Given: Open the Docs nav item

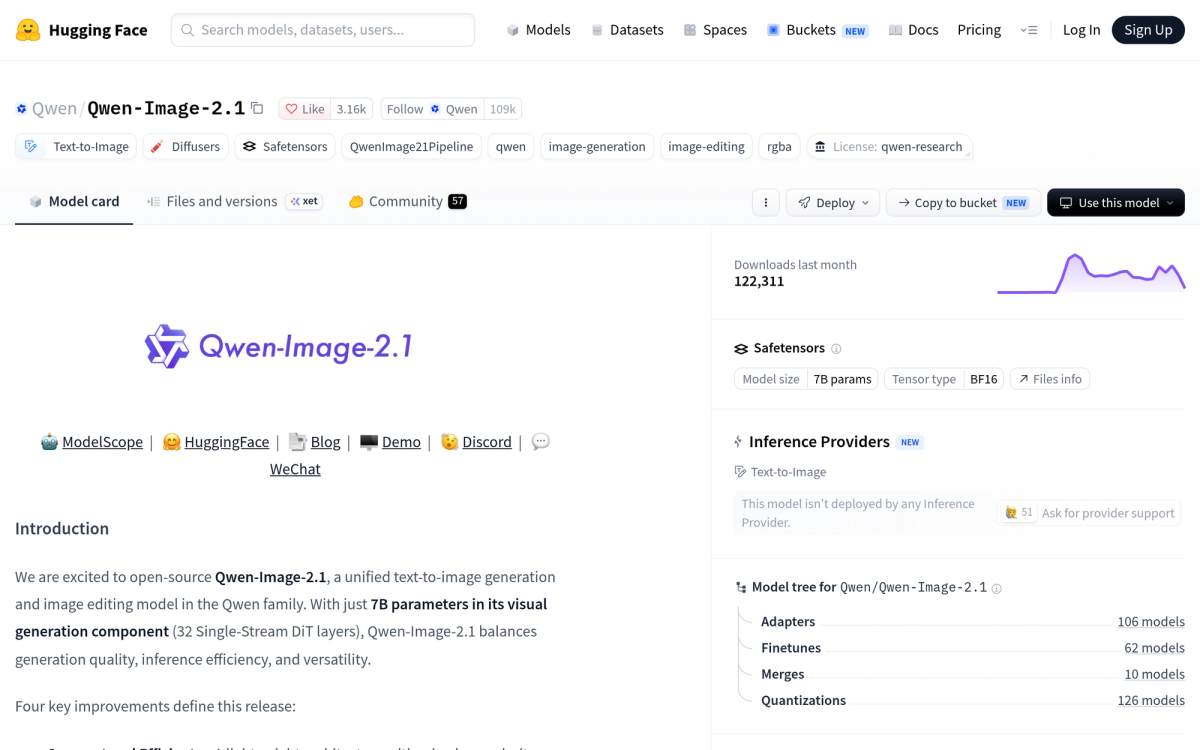Looking at the screenshot, I should coord(913,30).
